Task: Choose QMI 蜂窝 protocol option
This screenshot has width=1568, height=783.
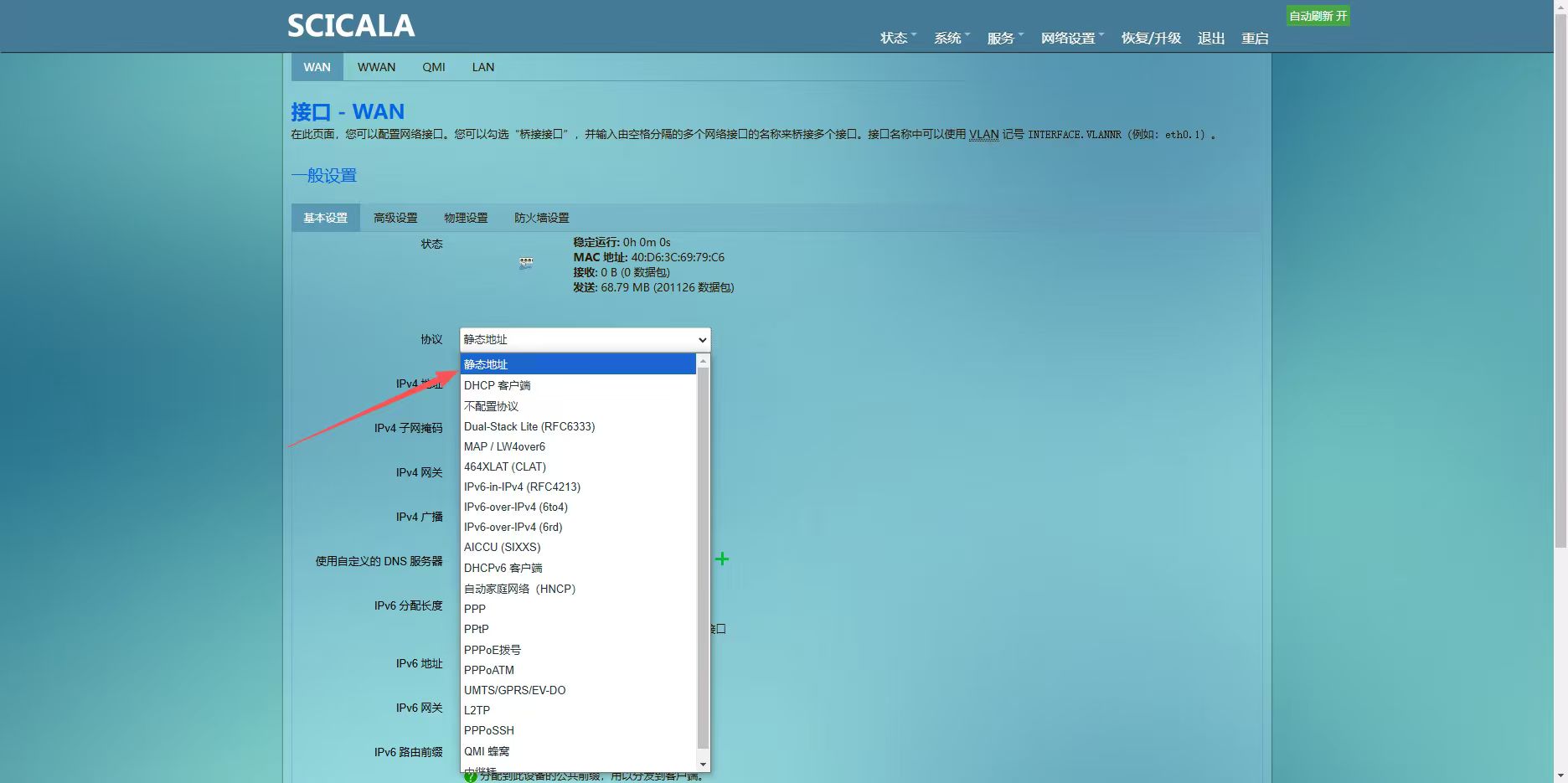Action: tap(487, 751)
